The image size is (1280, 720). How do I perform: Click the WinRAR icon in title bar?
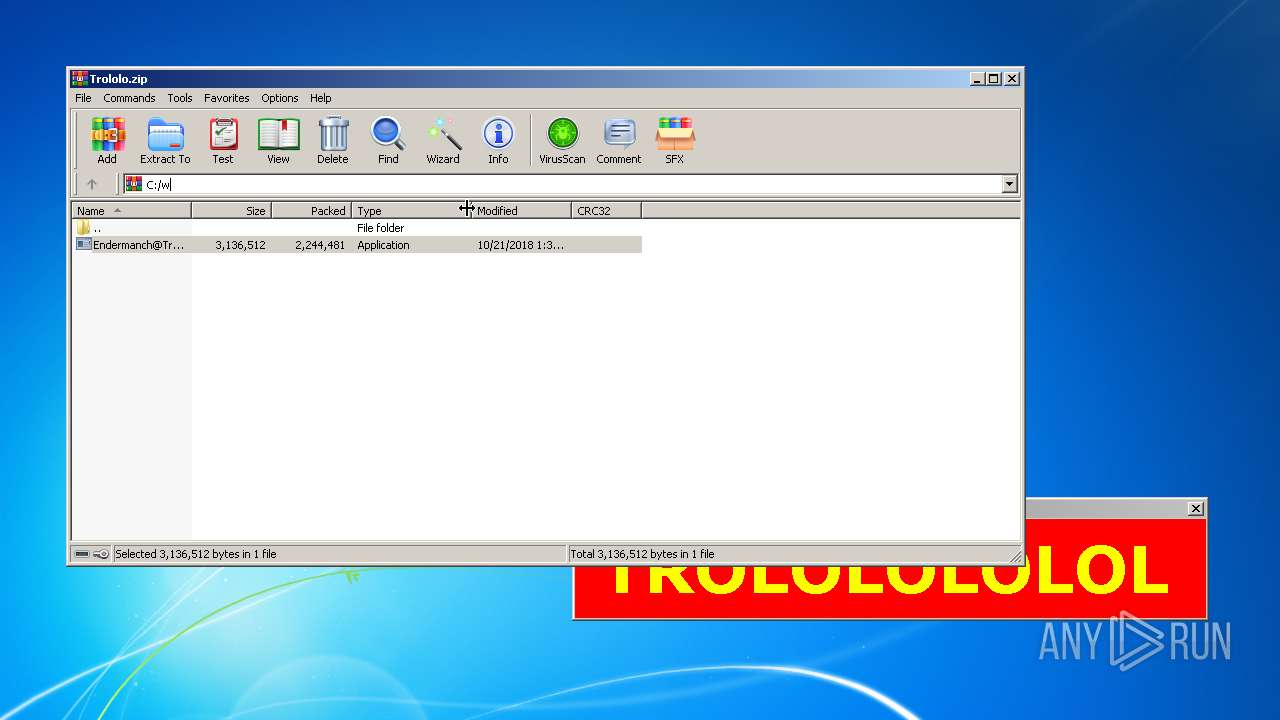[x=79, y=78]
